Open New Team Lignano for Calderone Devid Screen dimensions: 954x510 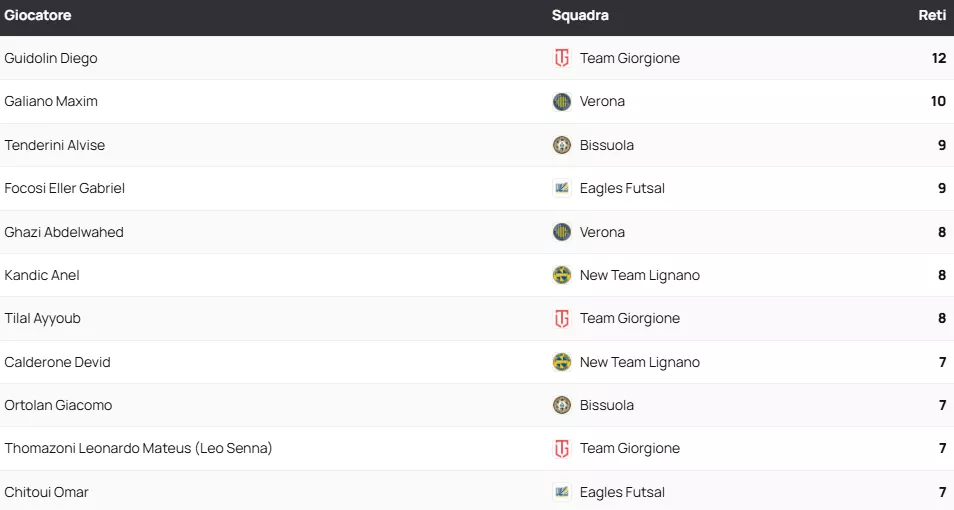(639, 362)
